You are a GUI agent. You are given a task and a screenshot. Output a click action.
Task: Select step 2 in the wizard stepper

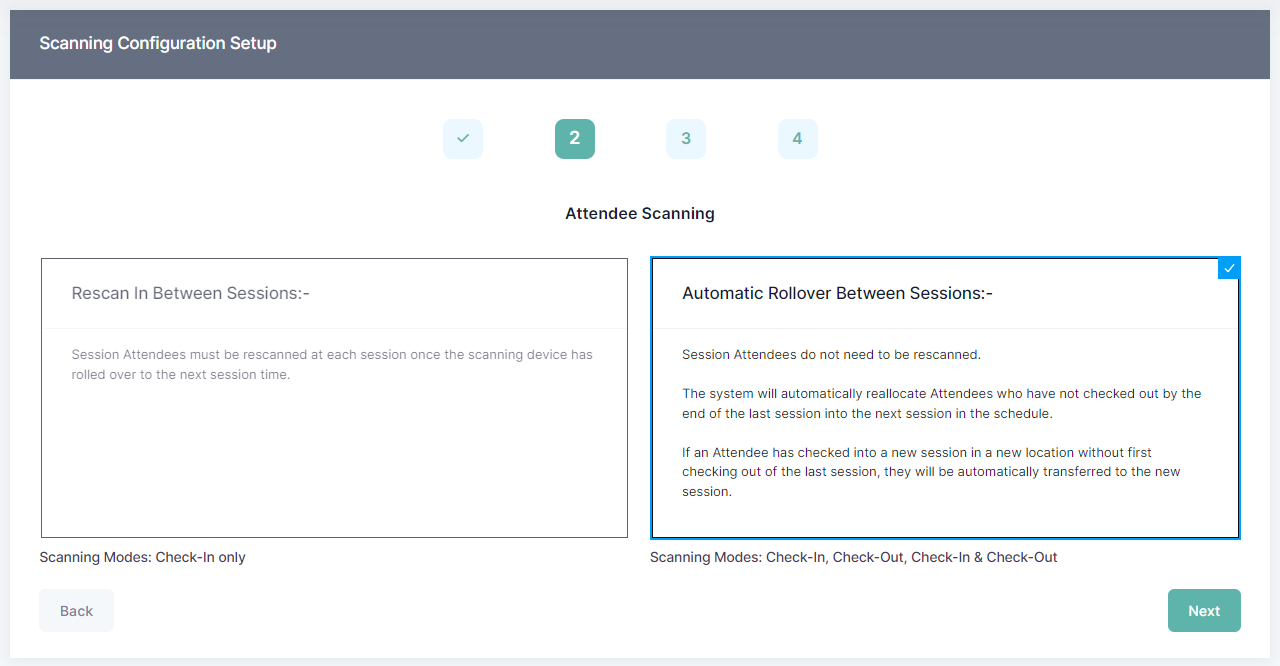[x=574, y=139]
